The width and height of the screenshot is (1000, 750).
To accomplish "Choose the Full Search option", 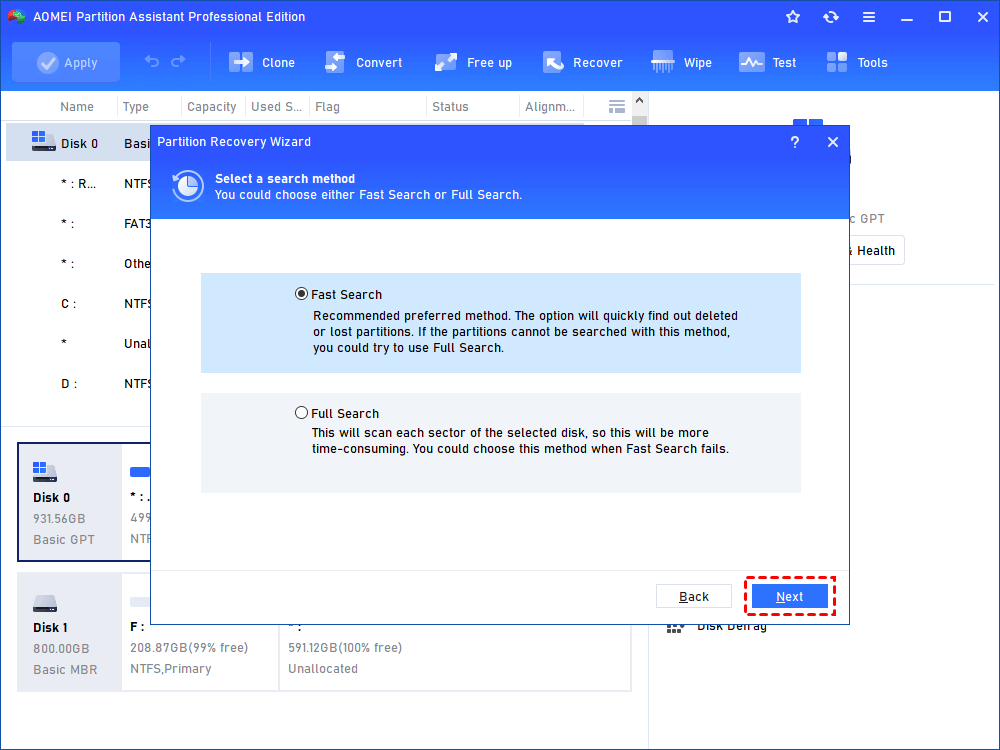I will [301, 412].
